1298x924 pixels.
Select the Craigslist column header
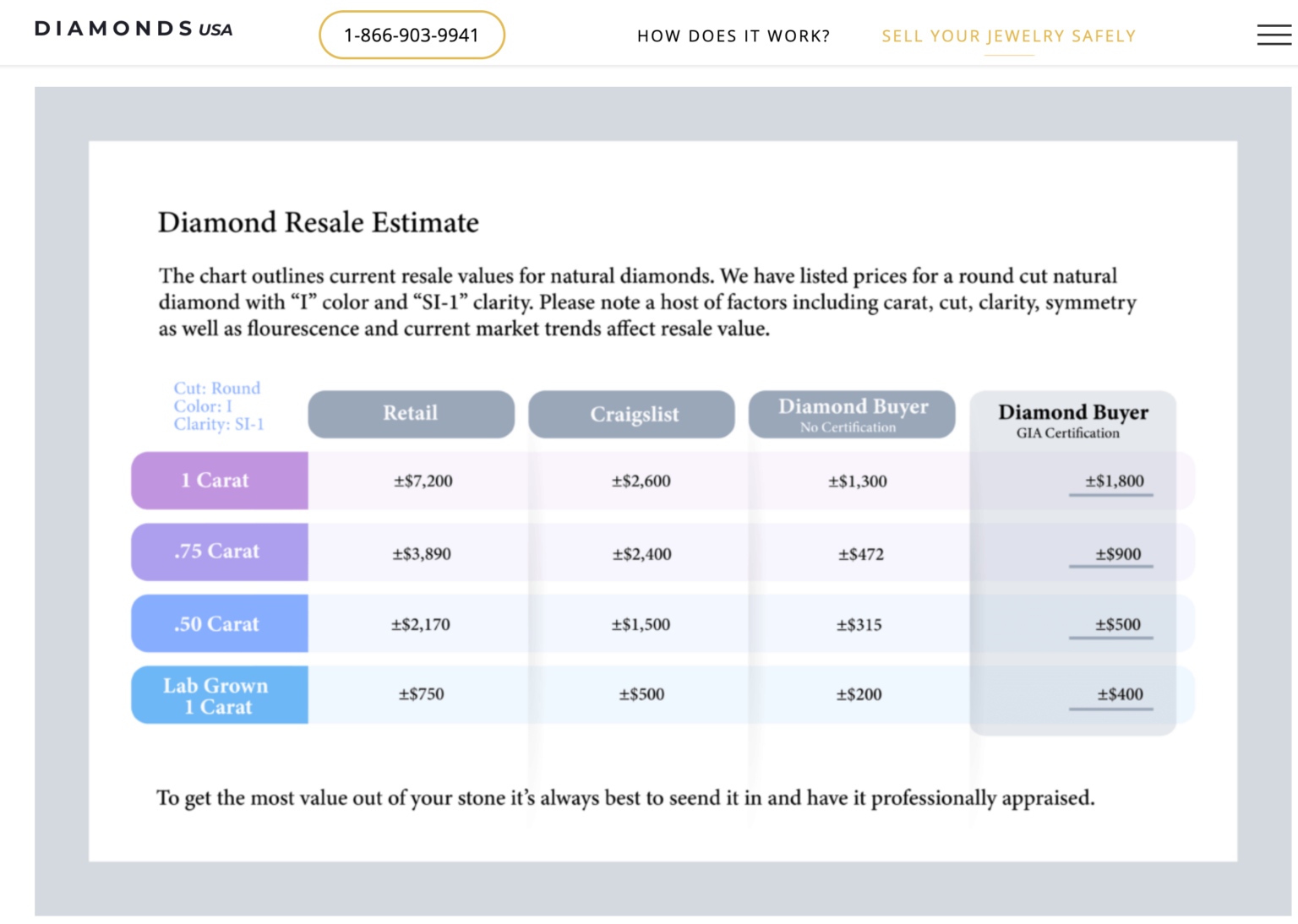click(632, 415)
